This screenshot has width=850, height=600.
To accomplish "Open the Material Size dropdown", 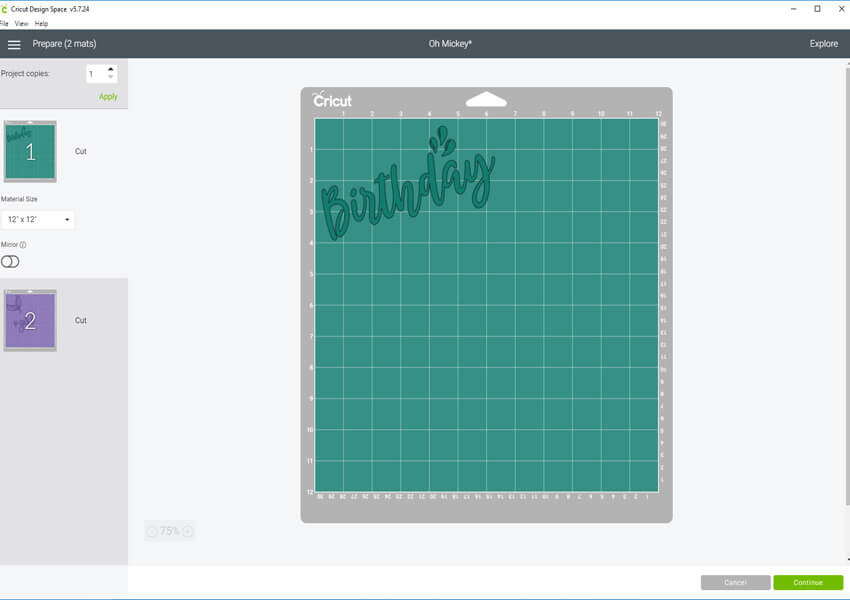I will tap(38, 220).
